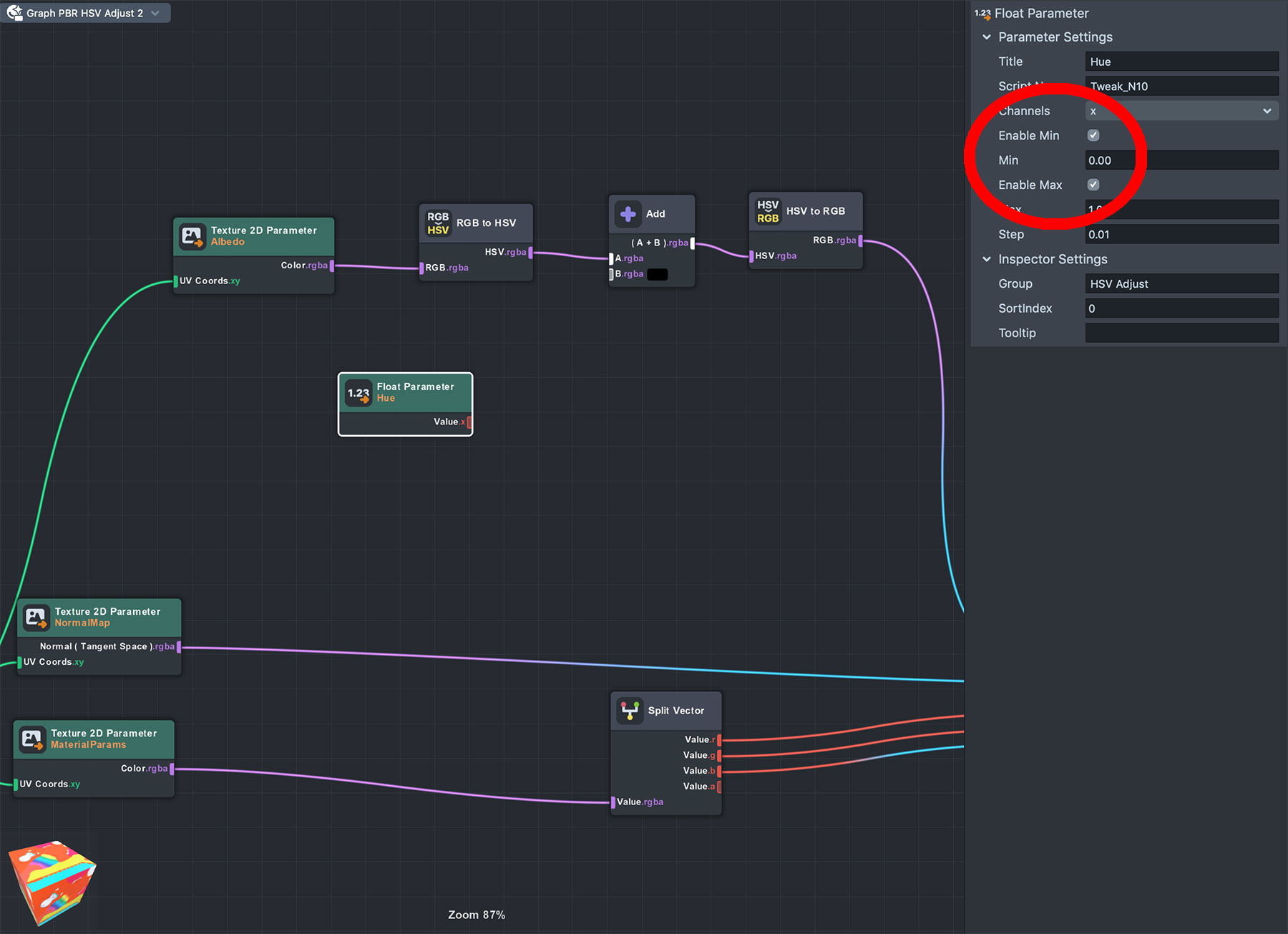Viewport: 1288px width, 934px height.
Task: Open the Channels dropdown
Action: pos(1181,111)
